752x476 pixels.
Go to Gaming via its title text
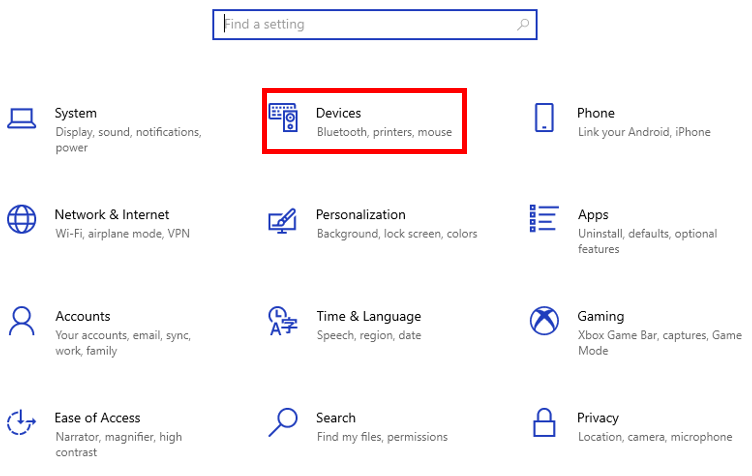click(x=600, y=316)
